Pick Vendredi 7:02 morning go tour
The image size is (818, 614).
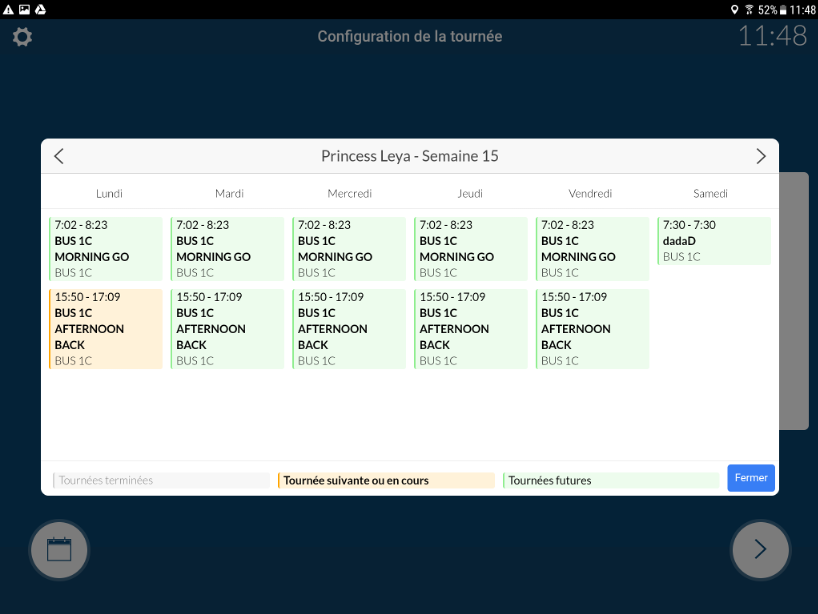point(592,249)
